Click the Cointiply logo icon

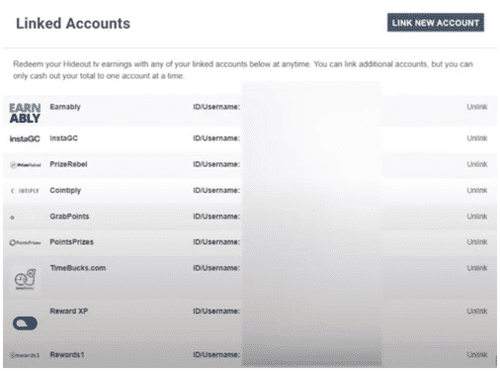point(25,191)
